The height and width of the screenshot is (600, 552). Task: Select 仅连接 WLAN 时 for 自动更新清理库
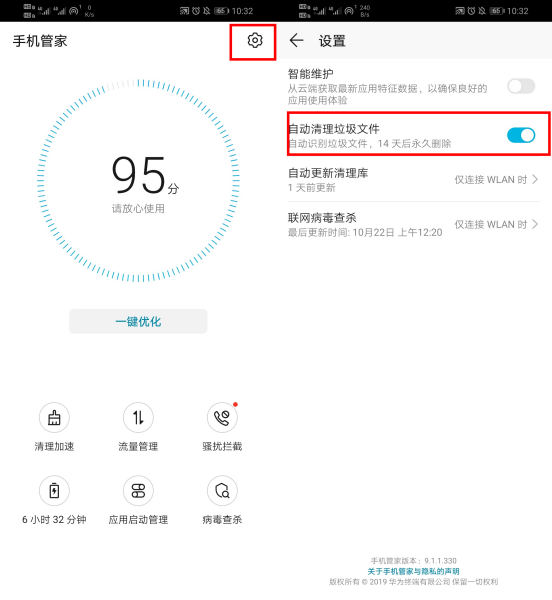click(x=491, y=179)
